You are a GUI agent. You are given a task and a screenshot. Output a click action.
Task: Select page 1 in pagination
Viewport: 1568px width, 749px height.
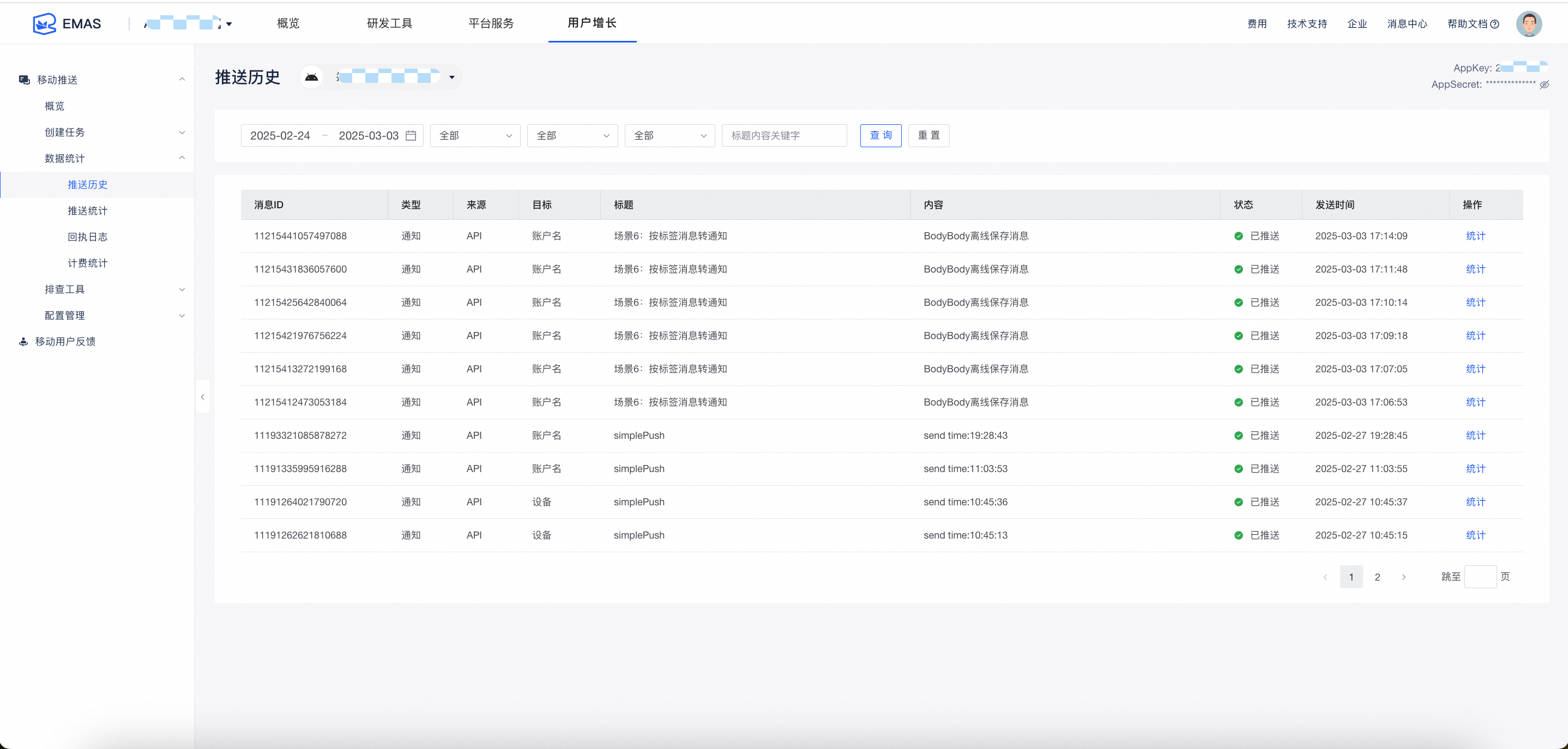tap(1350, 577)
